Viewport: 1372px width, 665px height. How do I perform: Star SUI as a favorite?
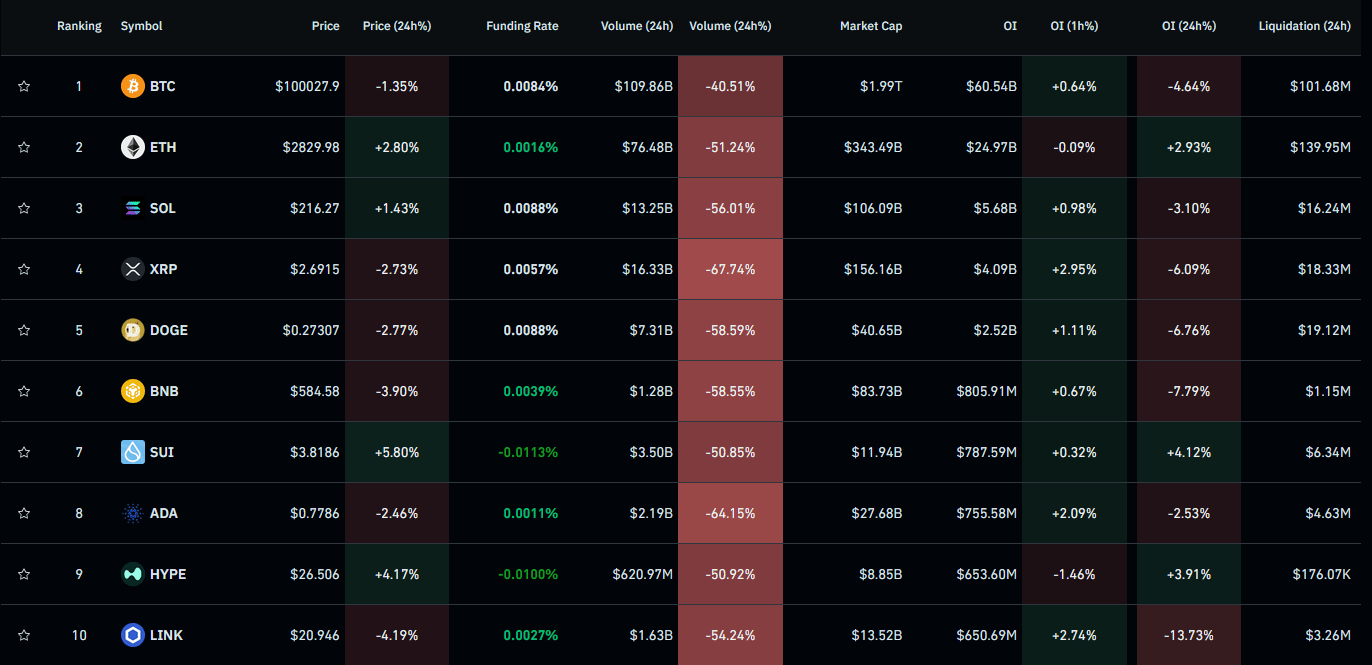pyautogui.click(x=24, y=453)
